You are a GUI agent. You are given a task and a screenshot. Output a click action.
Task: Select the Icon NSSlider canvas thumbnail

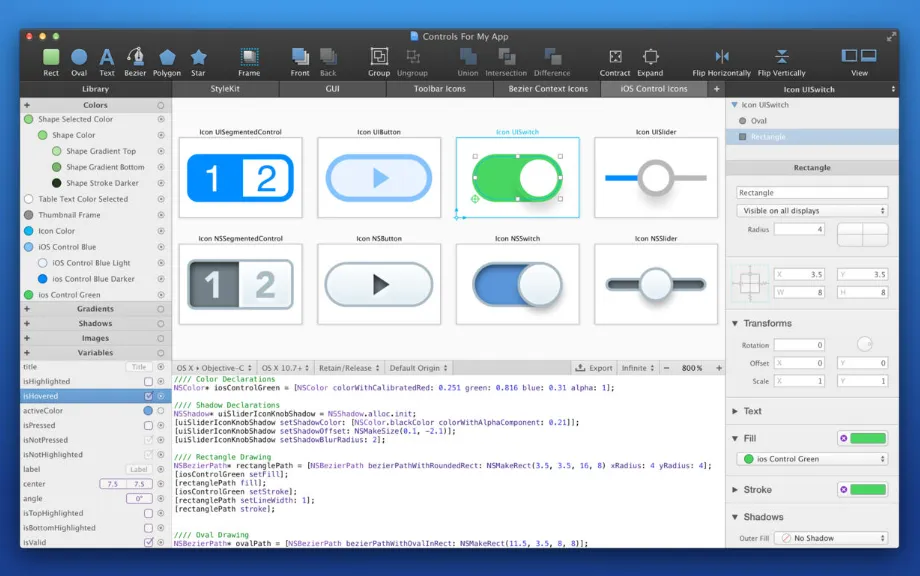(x=656, y=284)
